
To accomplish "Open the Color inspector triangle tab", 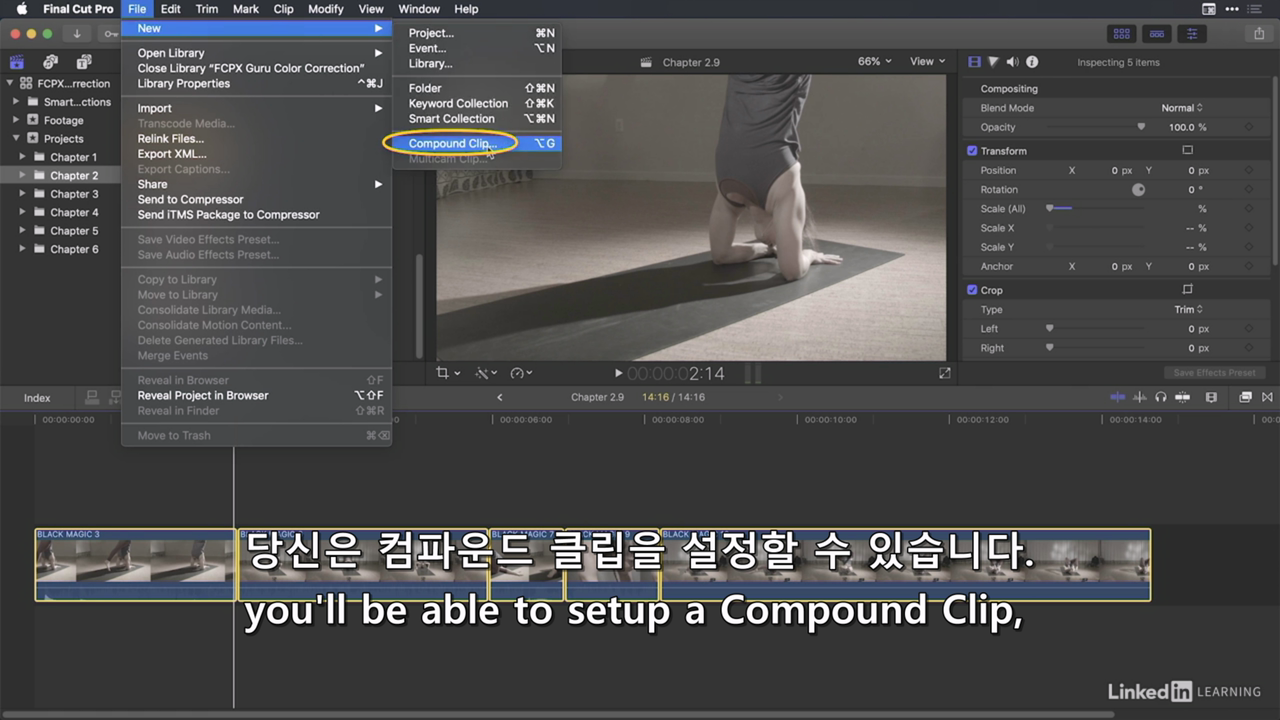I will click(x=994, y=62).
